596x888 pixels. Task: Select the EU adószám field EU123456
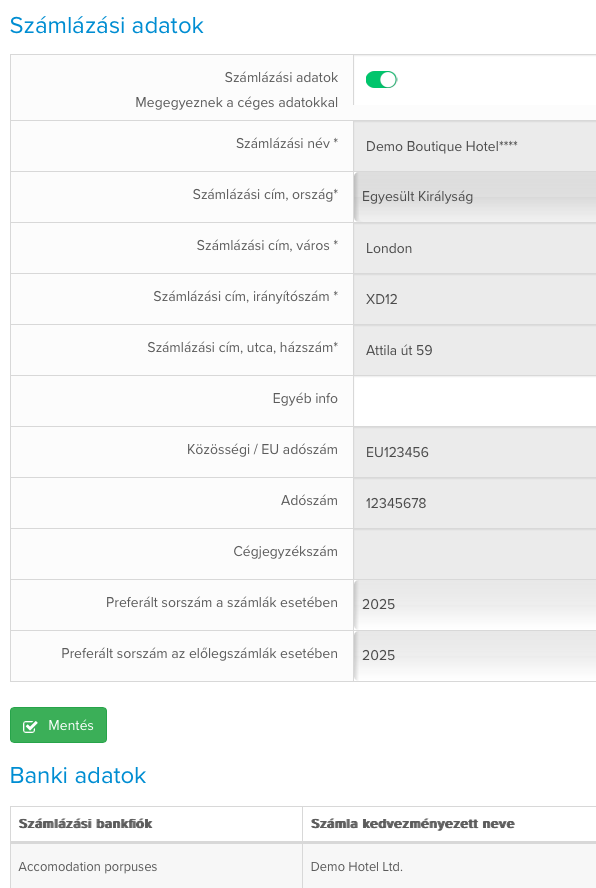(x=475, y=452)
